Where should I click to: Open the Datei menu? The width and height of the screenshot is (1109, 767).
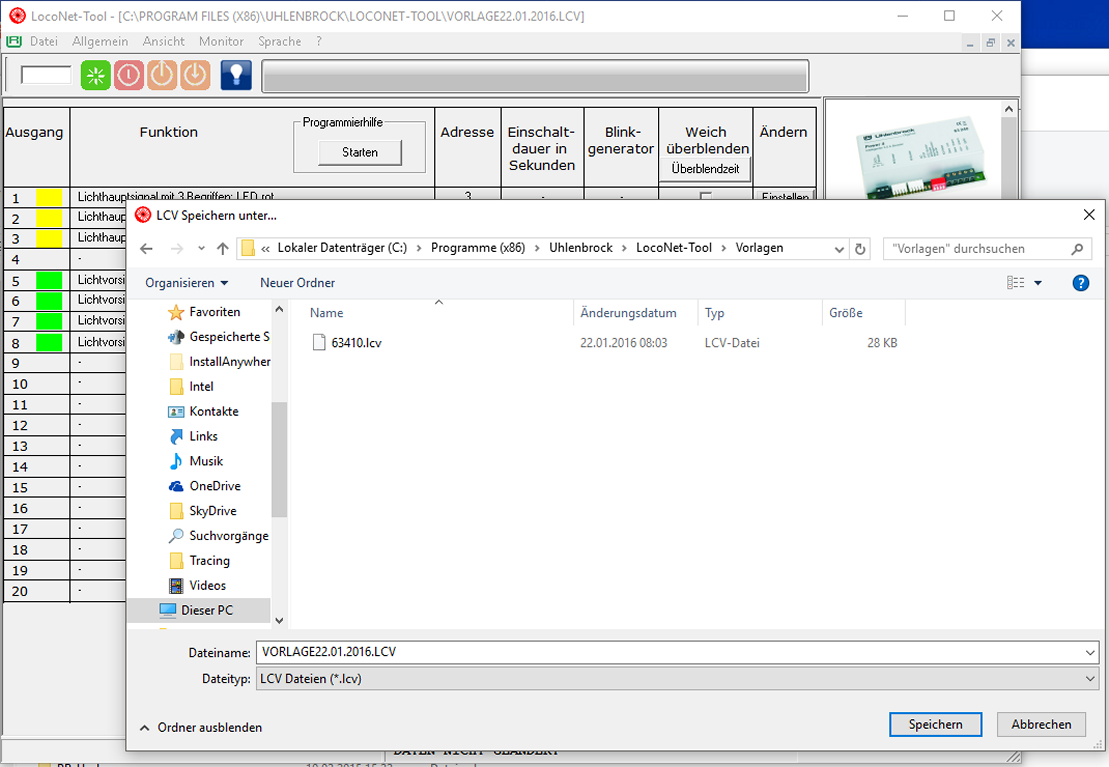(44, 42)
